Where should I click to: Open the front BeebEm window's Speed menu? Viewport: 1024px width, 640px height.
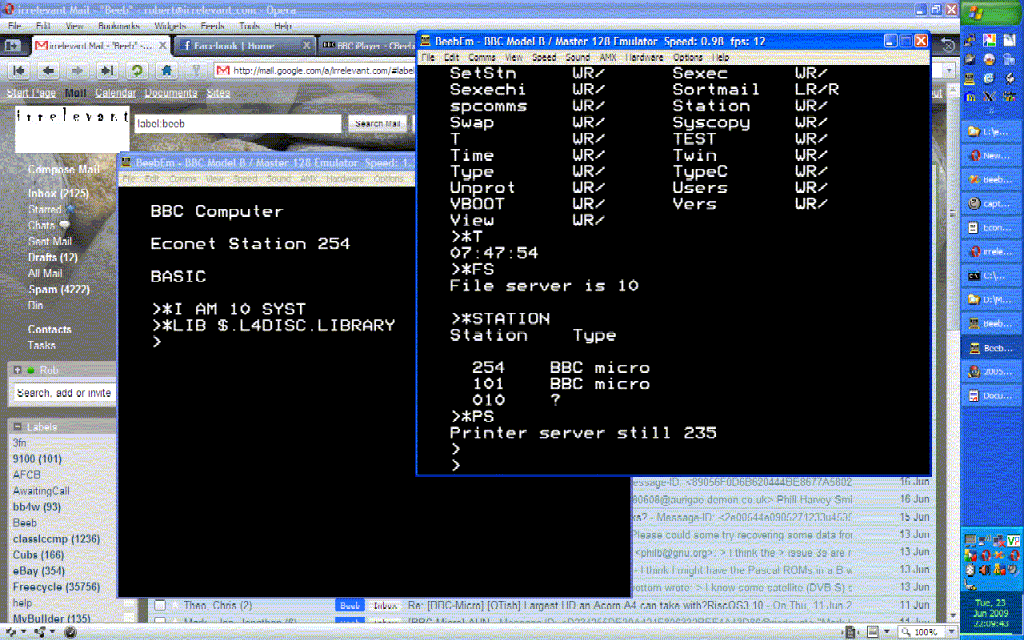pyautogui.click(x=543, y=57)
